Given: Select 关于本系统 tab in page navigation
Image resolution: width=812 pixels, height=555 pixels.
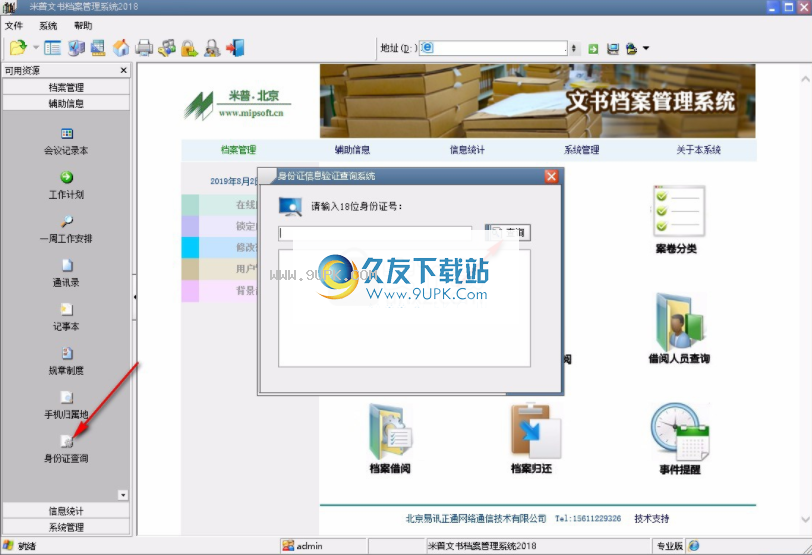Looking at the screenshot, I should pos(699,150).
